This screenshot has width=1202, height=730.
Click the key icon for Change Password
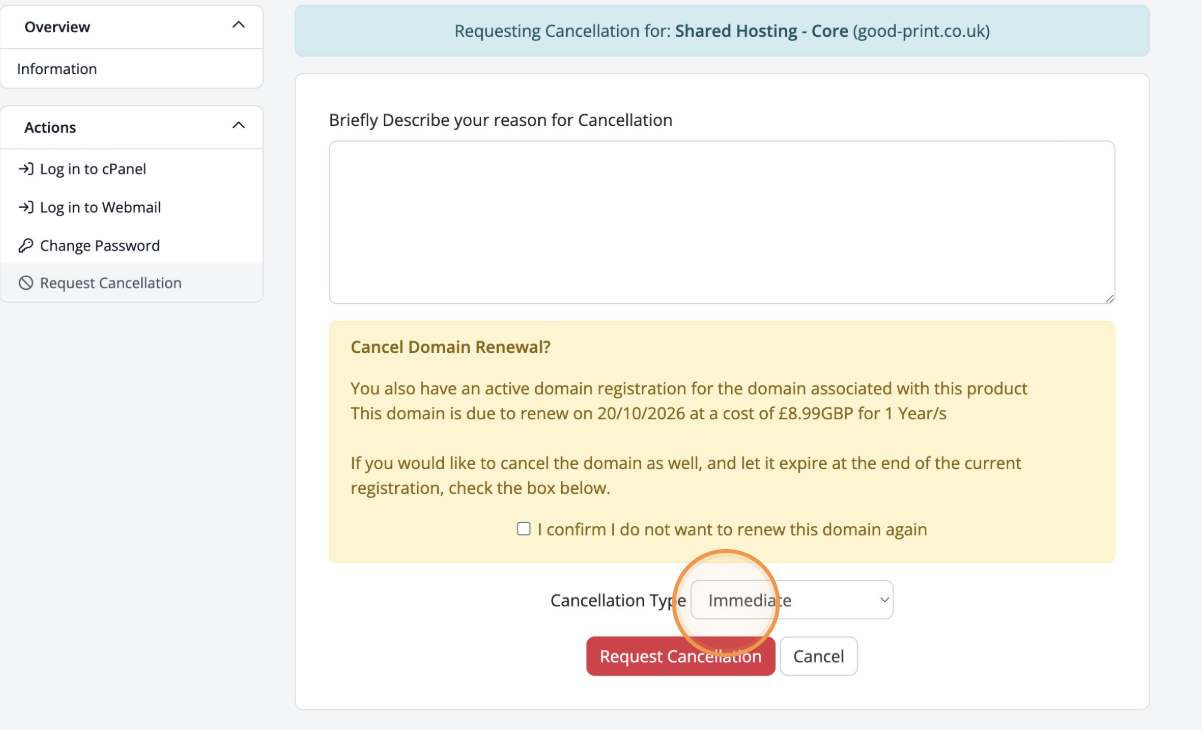[26, 245]
